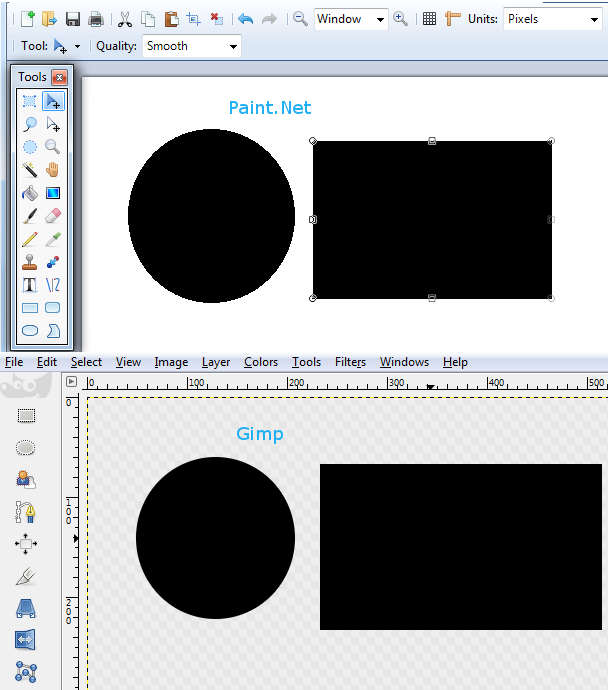Viewport: 608px width, 690px height.
Task: Click the top-center selection handle on rectangle
Action: (432, 141)
